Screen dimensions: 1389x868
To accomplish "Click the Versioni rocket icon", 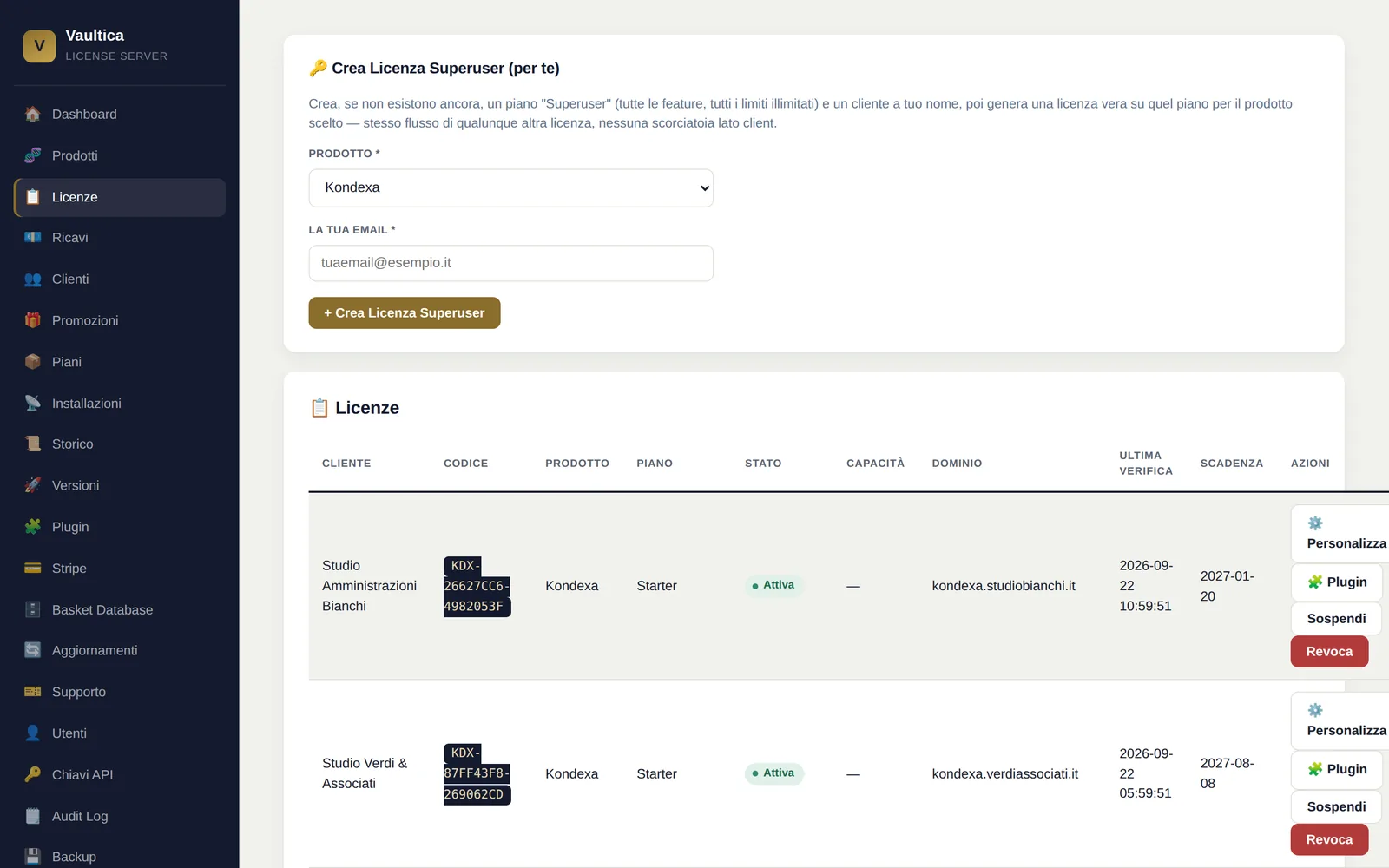I will [x=33, y=485].
